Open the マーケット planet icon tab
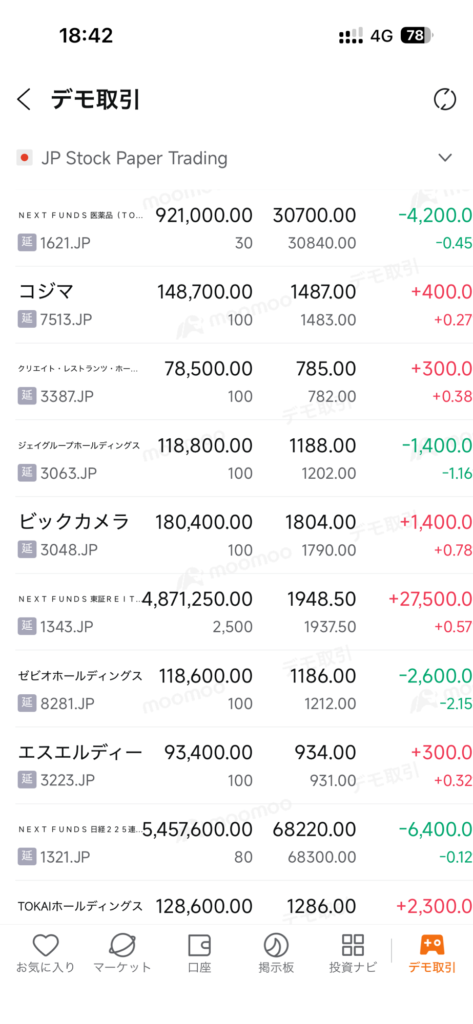 point(122,954)
